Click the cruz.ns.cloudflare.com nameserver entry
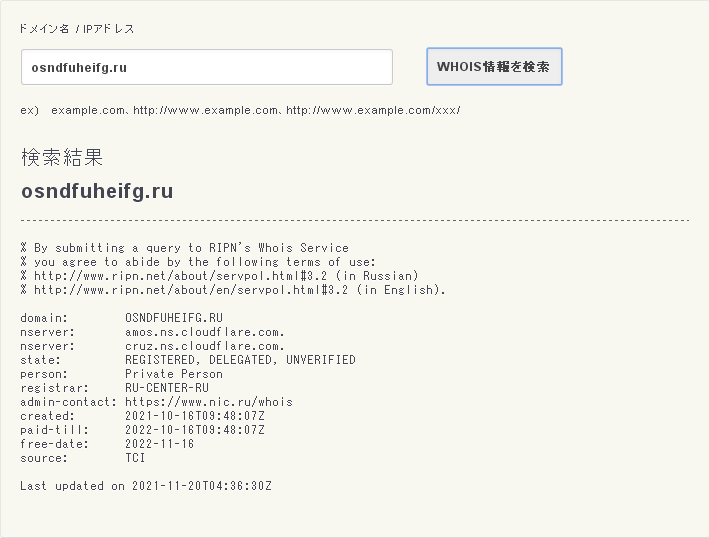This screenshot has width=709, height=538. [205, 346]
